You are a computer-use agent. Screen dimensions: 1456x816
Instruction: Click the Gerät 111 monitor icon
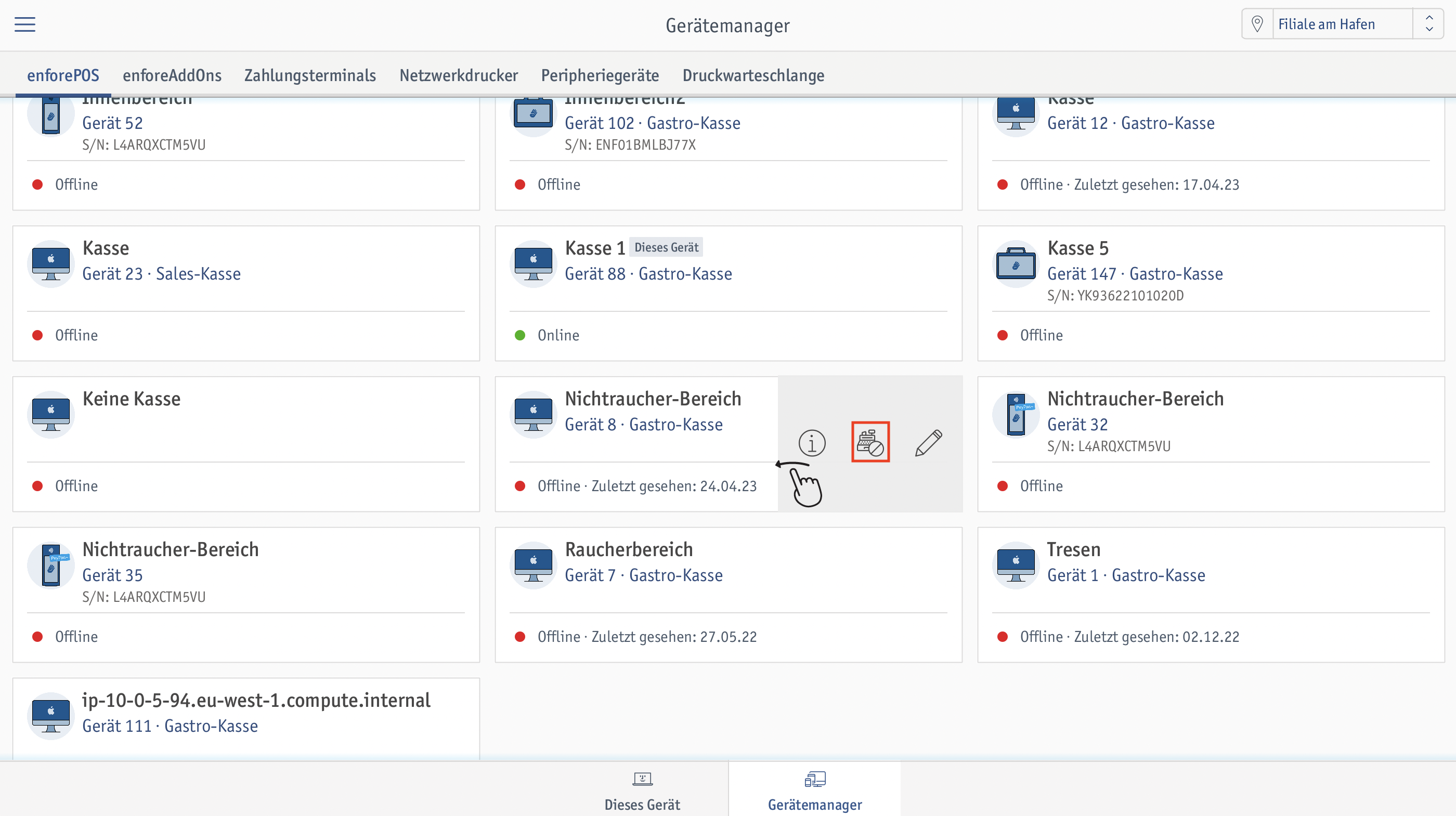coord(51,717)
